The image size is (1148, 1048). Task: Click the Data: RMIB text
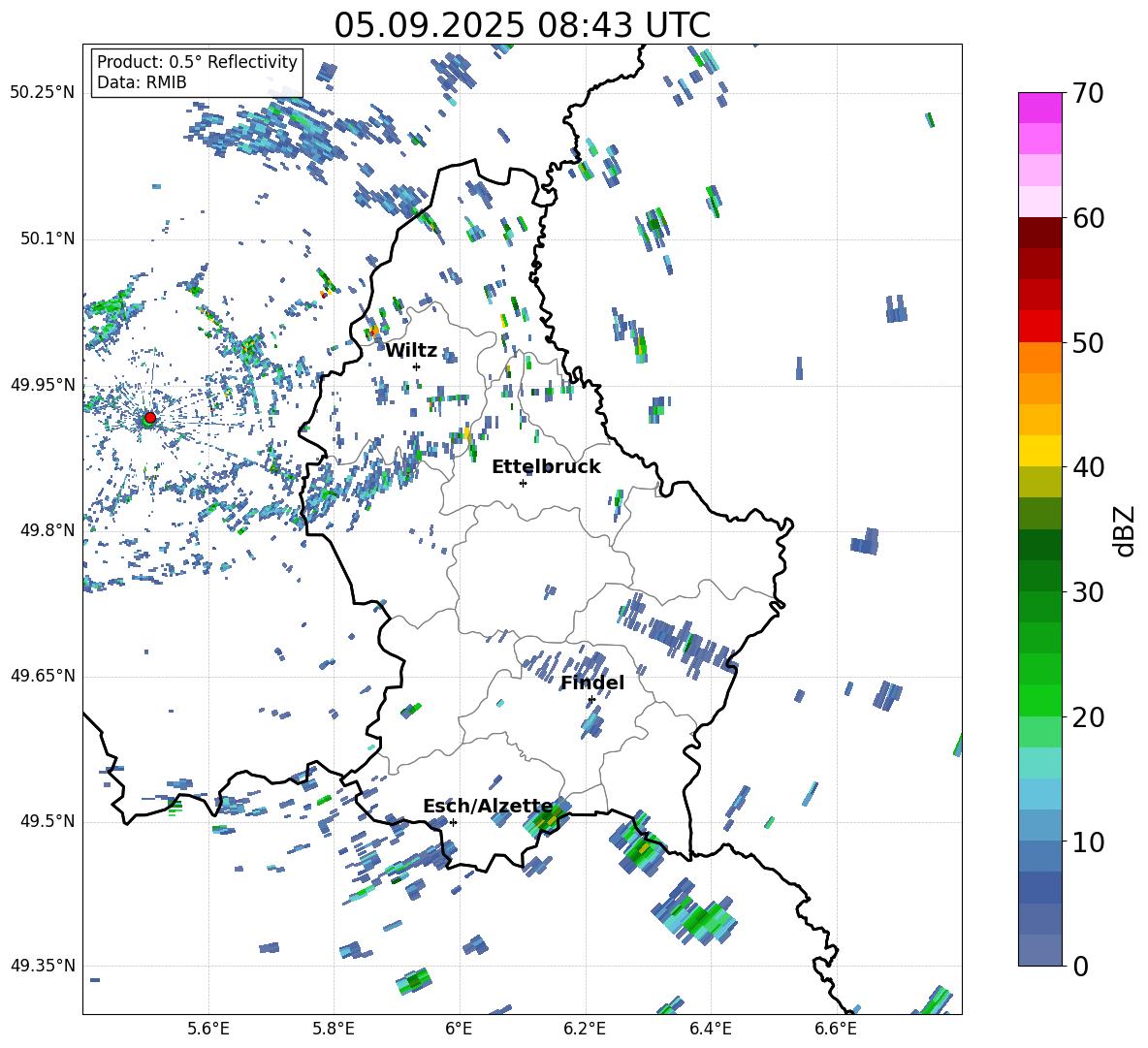pos(142,82)
